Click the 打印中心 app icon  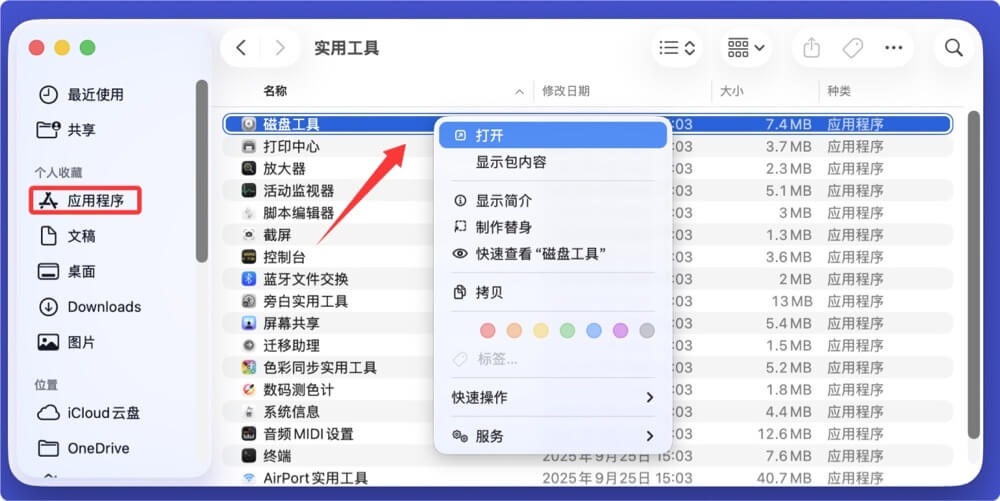click(249, 147)
